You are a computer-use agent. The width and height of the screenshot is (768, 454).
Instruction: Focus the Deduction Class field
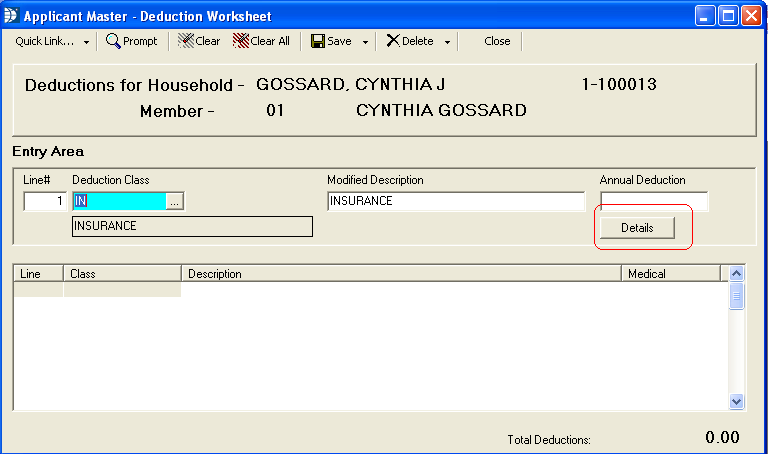click(x=118, y=201)
